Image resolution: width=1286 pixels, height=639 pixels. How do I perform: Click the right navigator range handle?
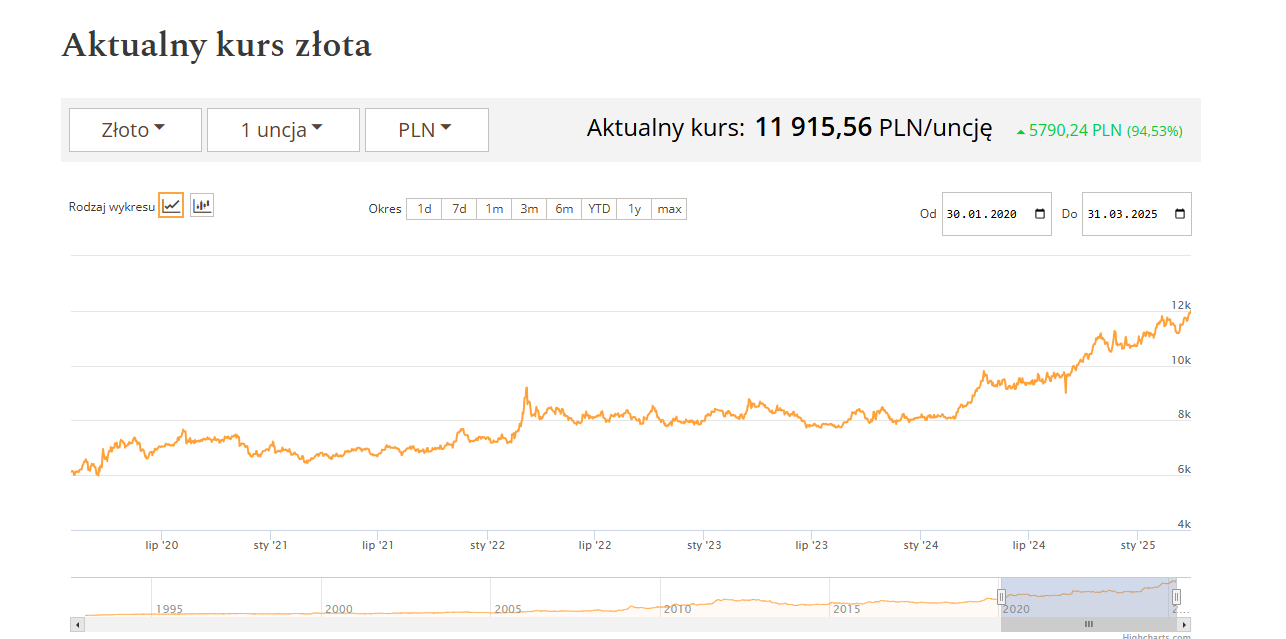pyautogui.click(x=1176, y=597)
